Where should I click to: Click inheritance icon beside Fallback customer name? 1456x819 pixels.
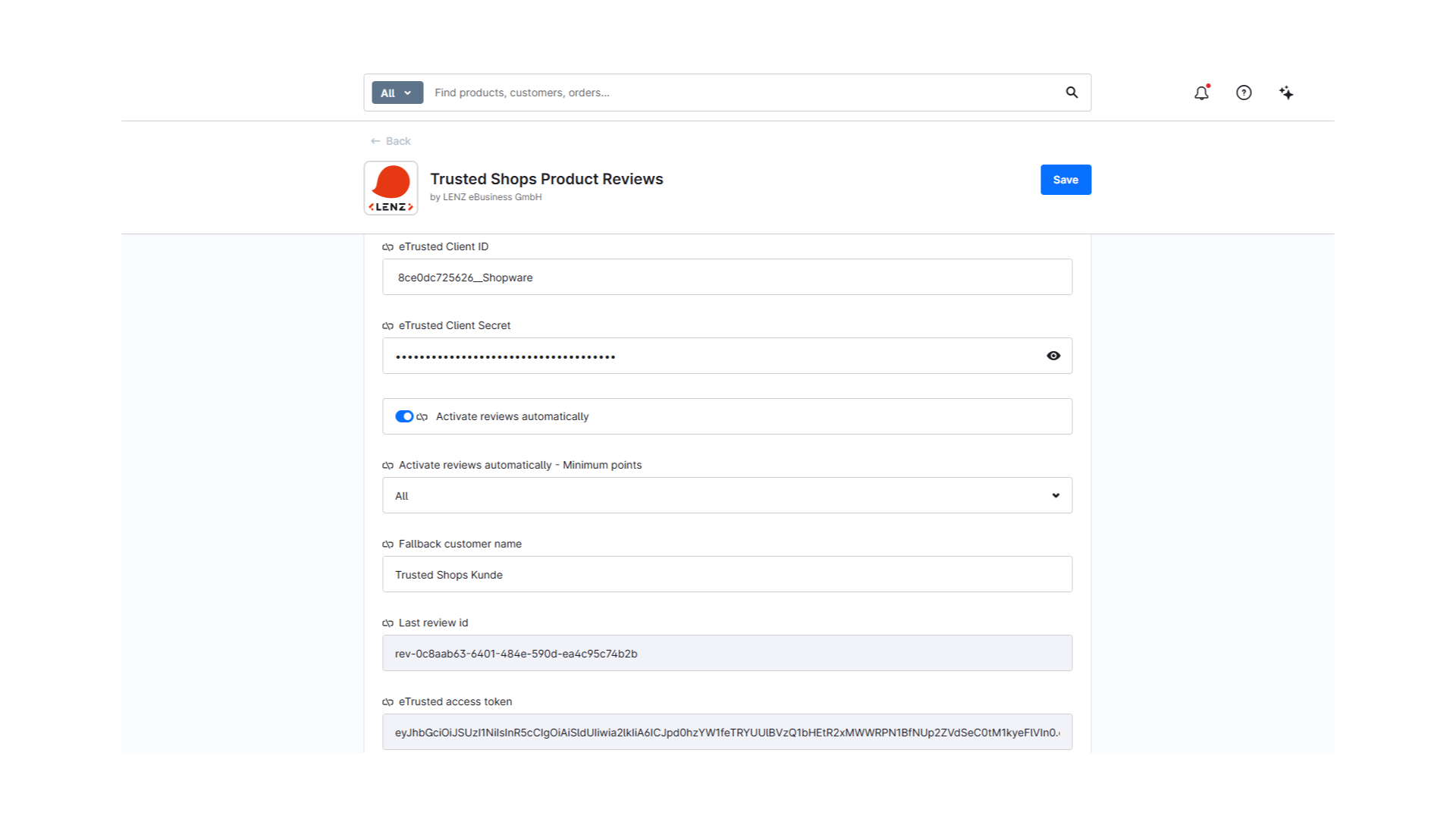388,544
